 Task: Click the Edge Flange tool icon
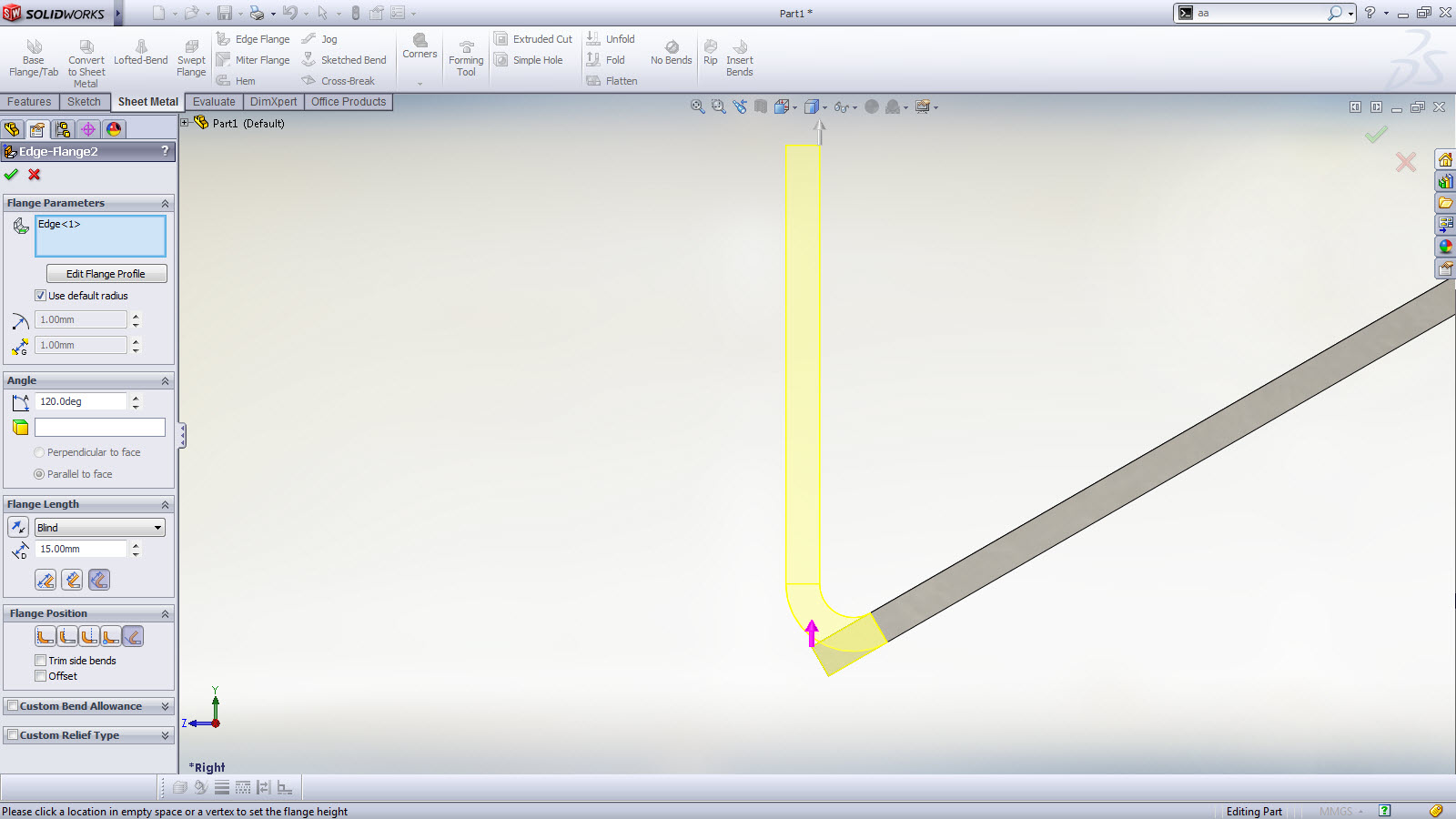tap(224, 39)
